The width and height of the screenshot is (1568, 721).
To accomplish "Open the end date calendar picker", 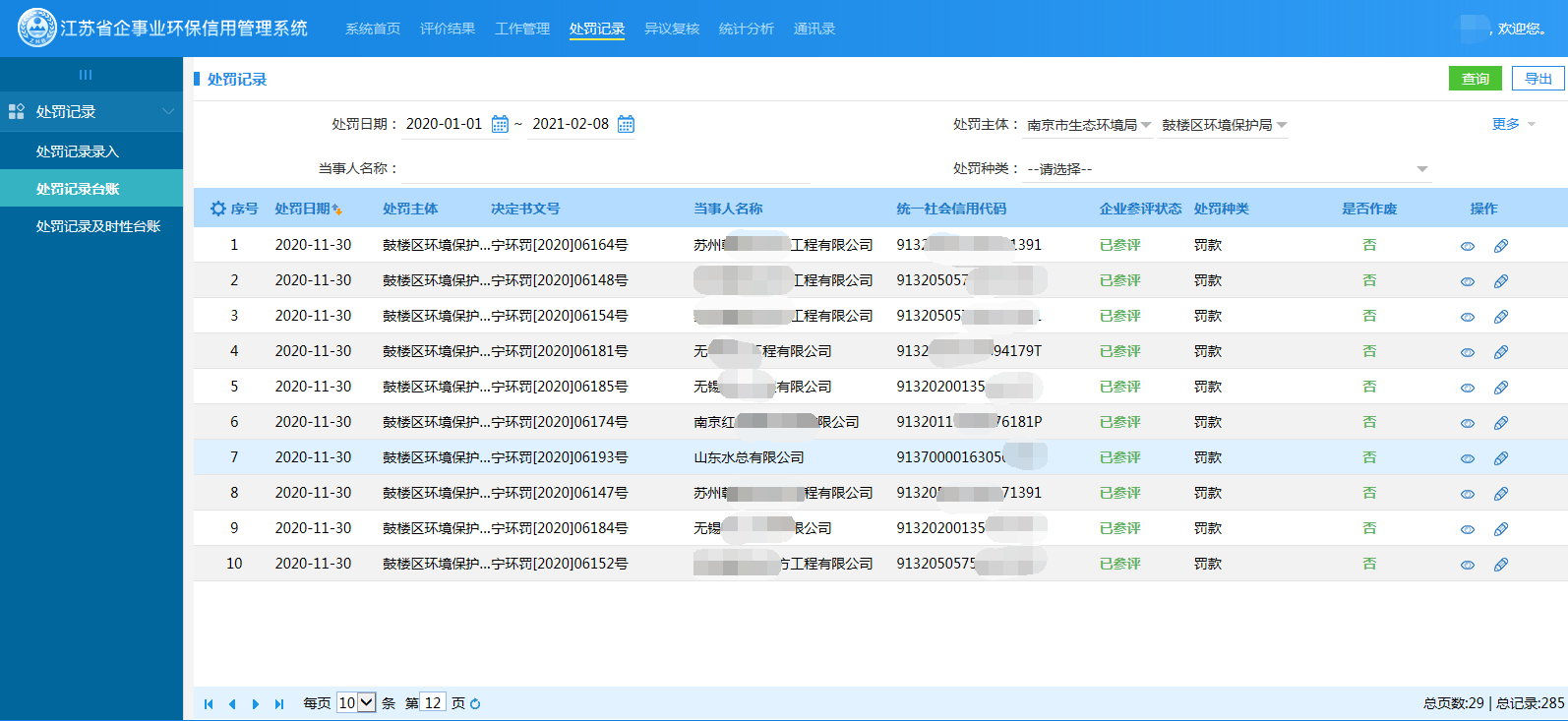I will [626, 124].
